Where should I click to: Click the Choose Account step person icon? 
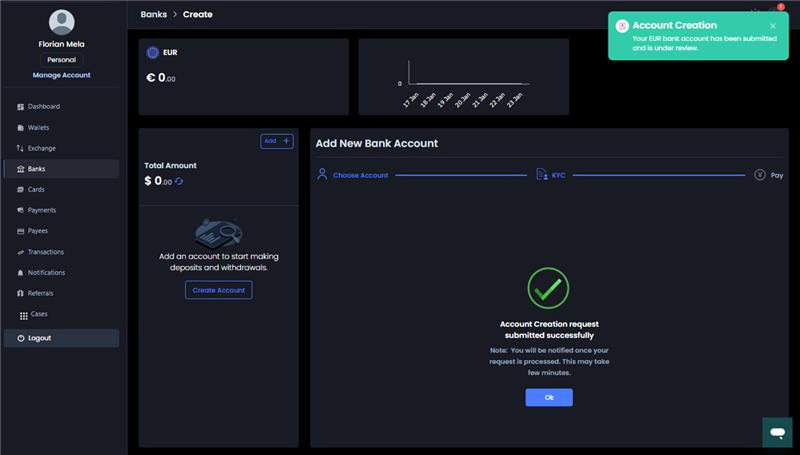pos(322,174)
